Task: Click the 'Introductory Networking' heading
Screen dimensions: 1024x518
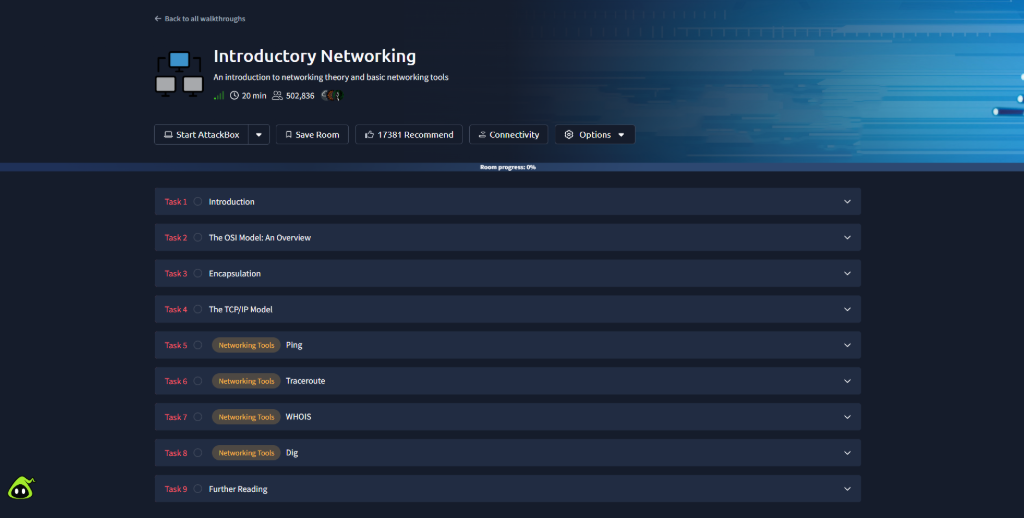Action: pos(315,56)
